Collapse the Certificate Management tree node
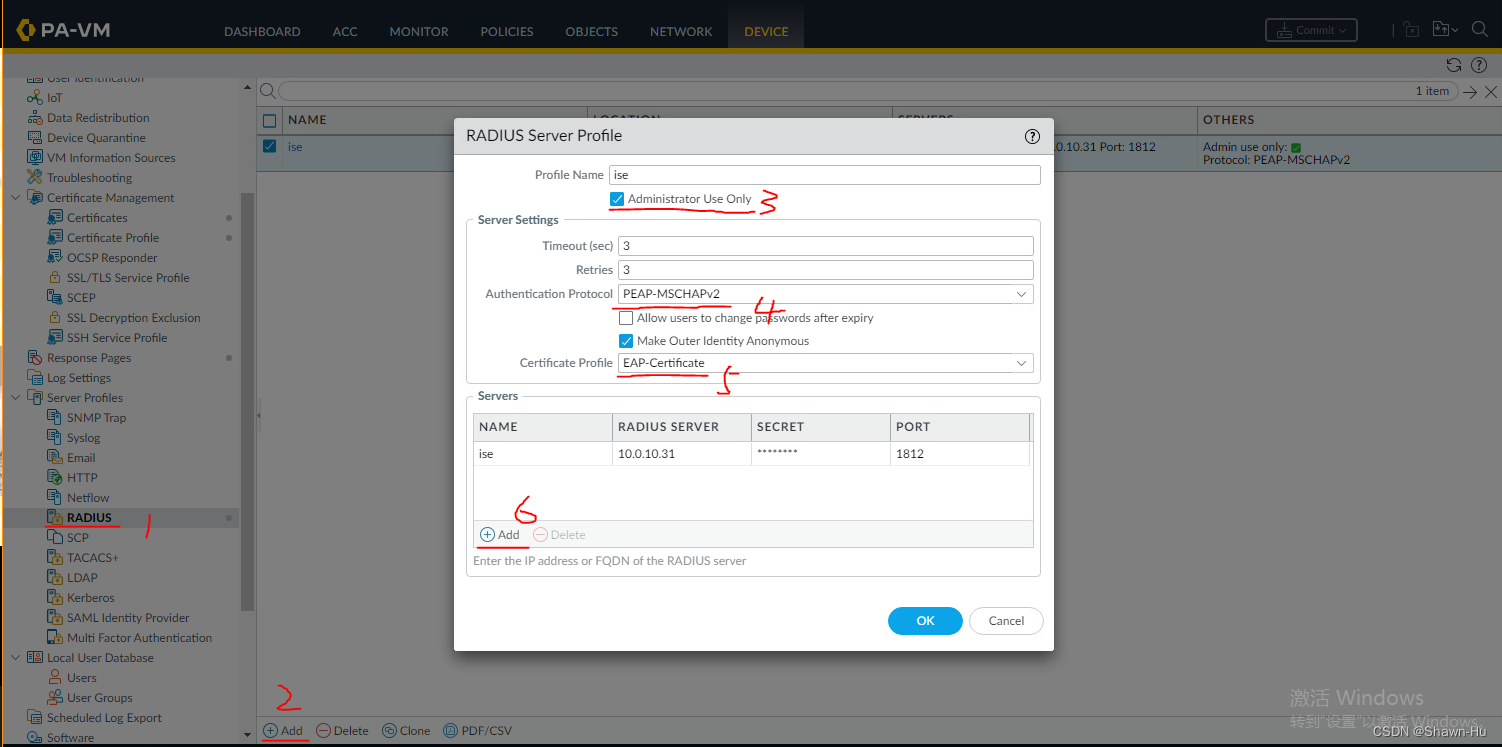The image size is (1502, 747). click(x=15, y=198)
